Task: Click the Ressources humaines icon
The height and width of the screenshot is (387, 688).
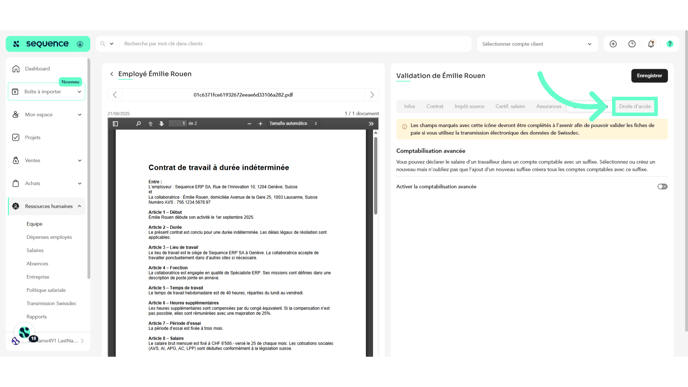Action: (x=16, y=206)
